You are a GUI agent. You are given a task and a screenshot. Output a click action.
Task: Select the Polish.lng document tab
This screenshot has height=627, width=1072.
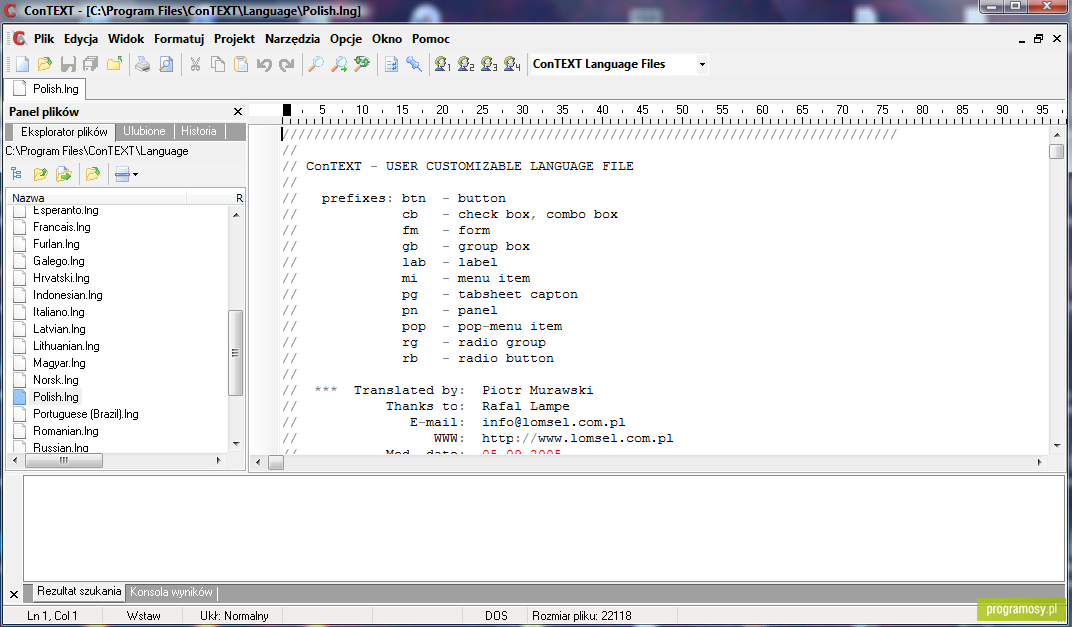(x=46, y=89)
